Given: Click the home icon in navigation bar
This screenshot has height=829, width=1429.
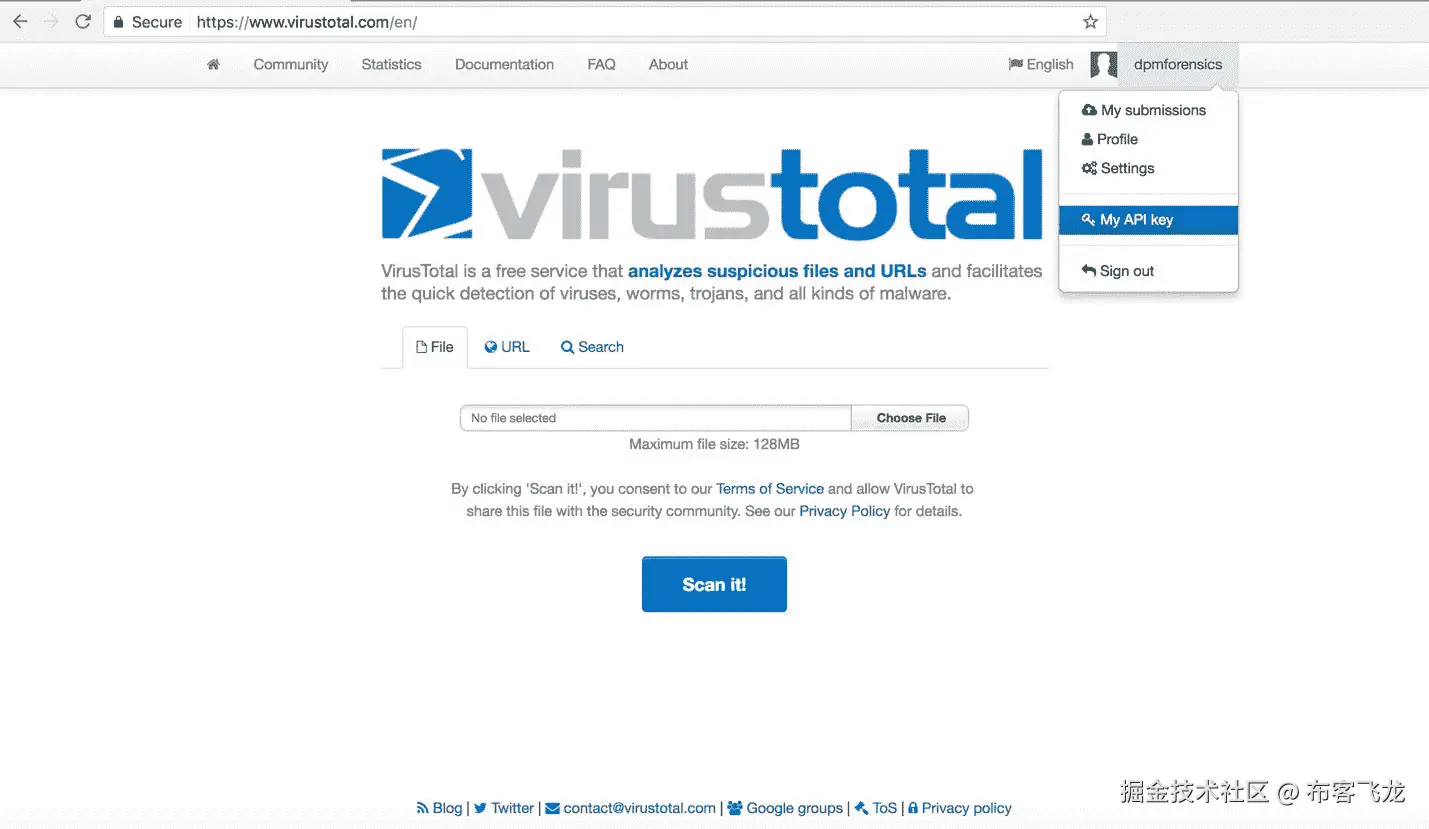Looking at the screenshot, I should coord(213,64).
